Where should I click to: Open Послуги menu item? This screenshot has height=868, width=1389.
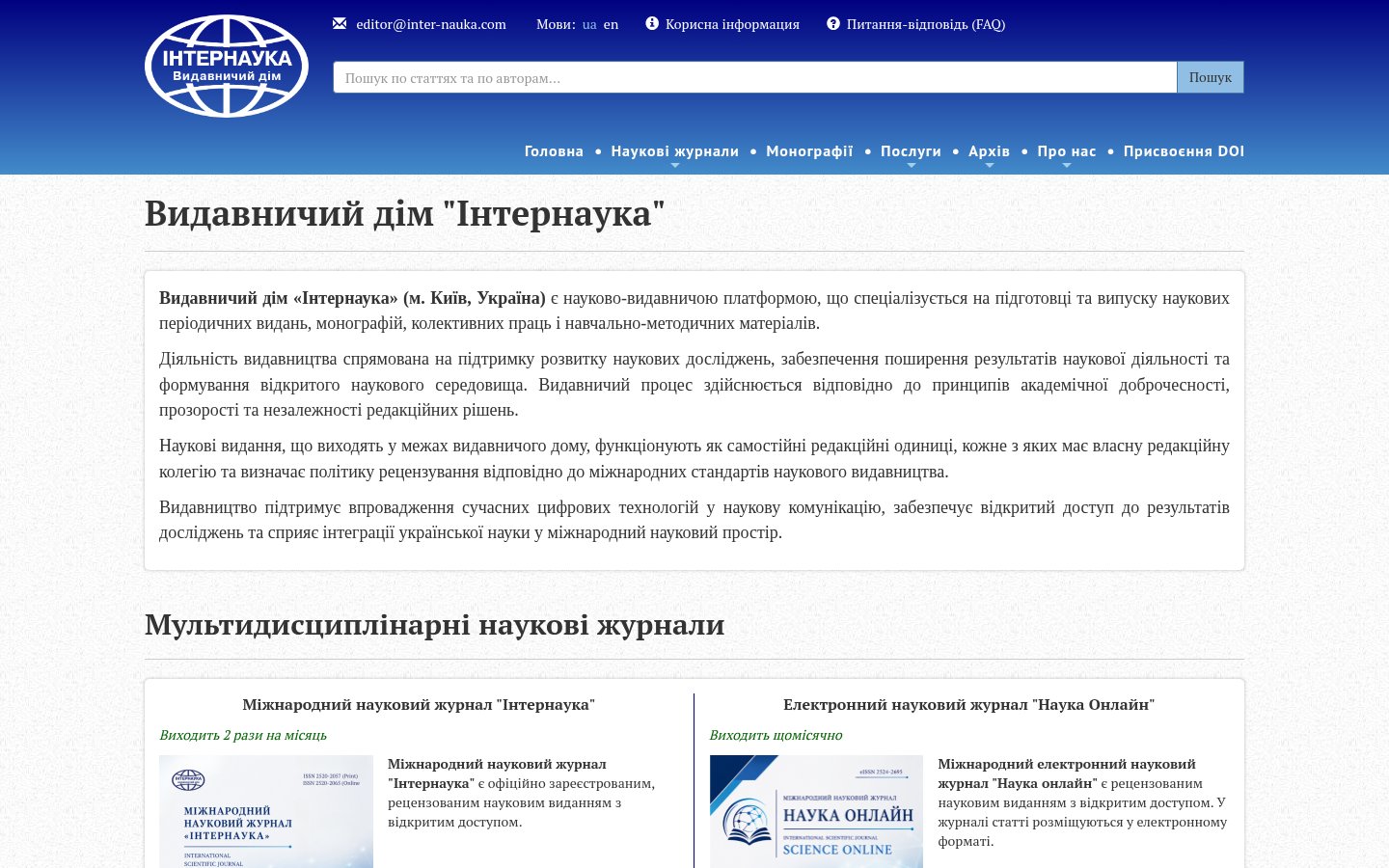point(911,151)
